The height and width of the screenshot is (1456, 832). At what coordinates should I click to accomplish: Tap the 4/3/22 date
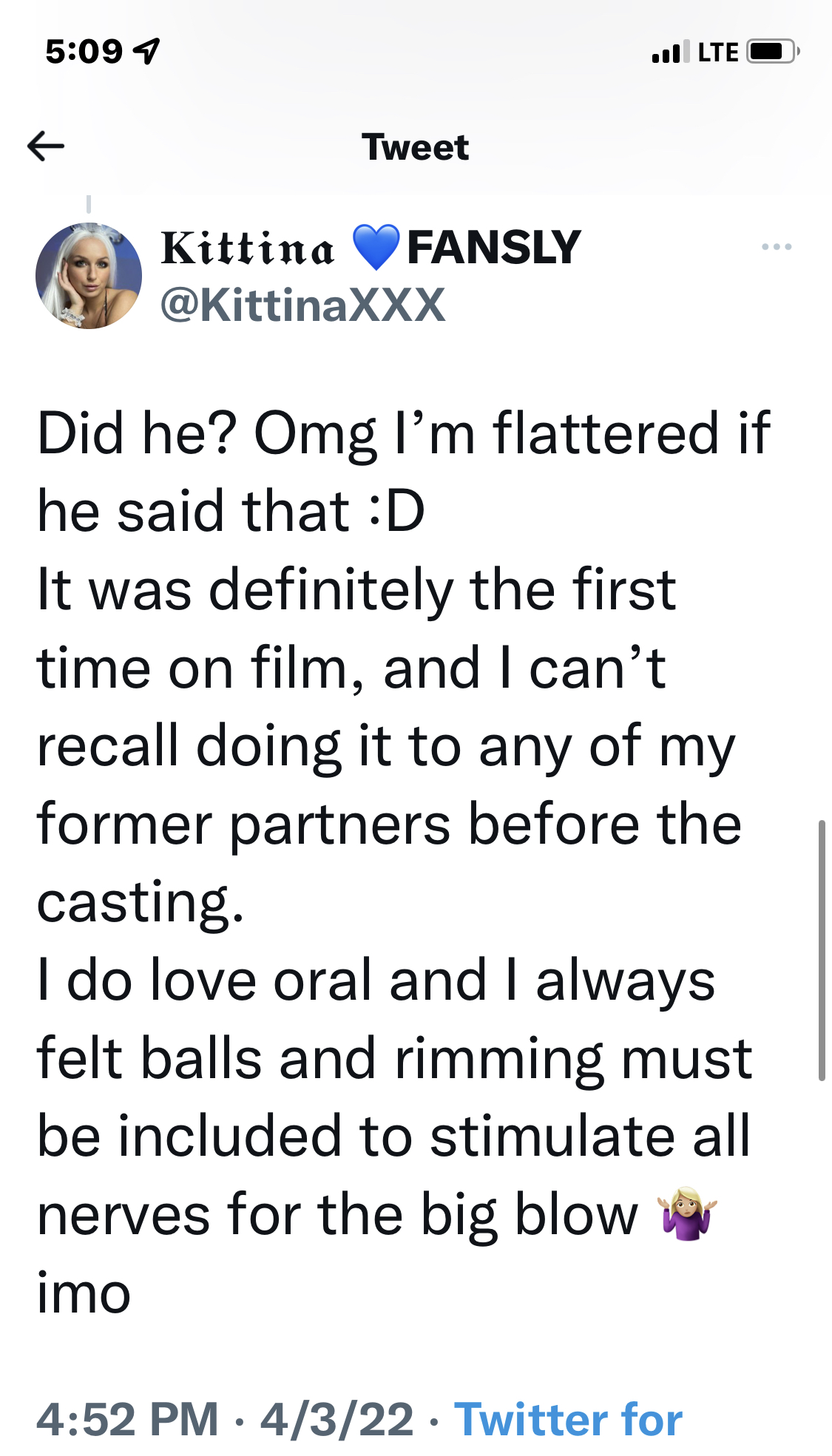(x=336, y=1419)
